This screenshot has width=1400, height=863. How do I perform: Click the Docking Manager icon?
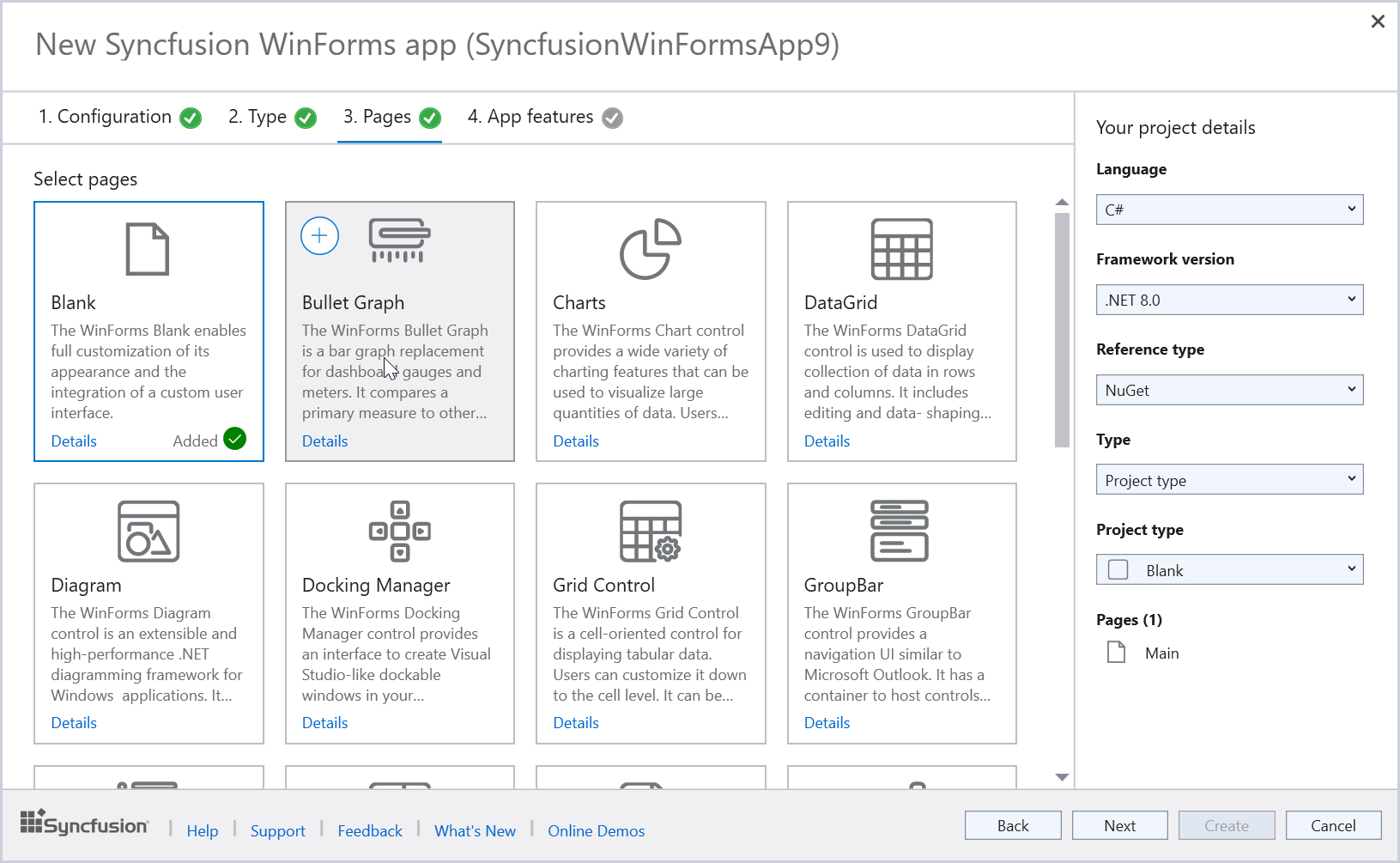399,531
